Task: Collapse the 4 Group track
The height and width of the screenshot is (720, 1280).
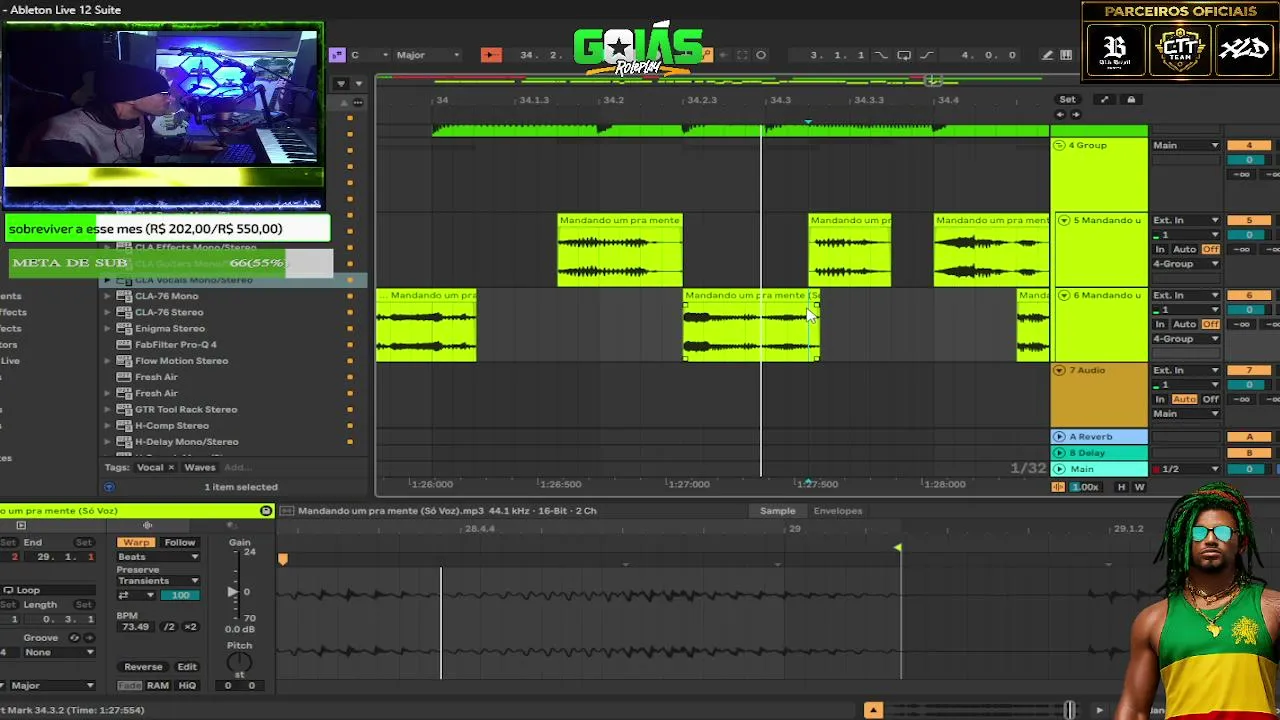Action: point(1060,146)
